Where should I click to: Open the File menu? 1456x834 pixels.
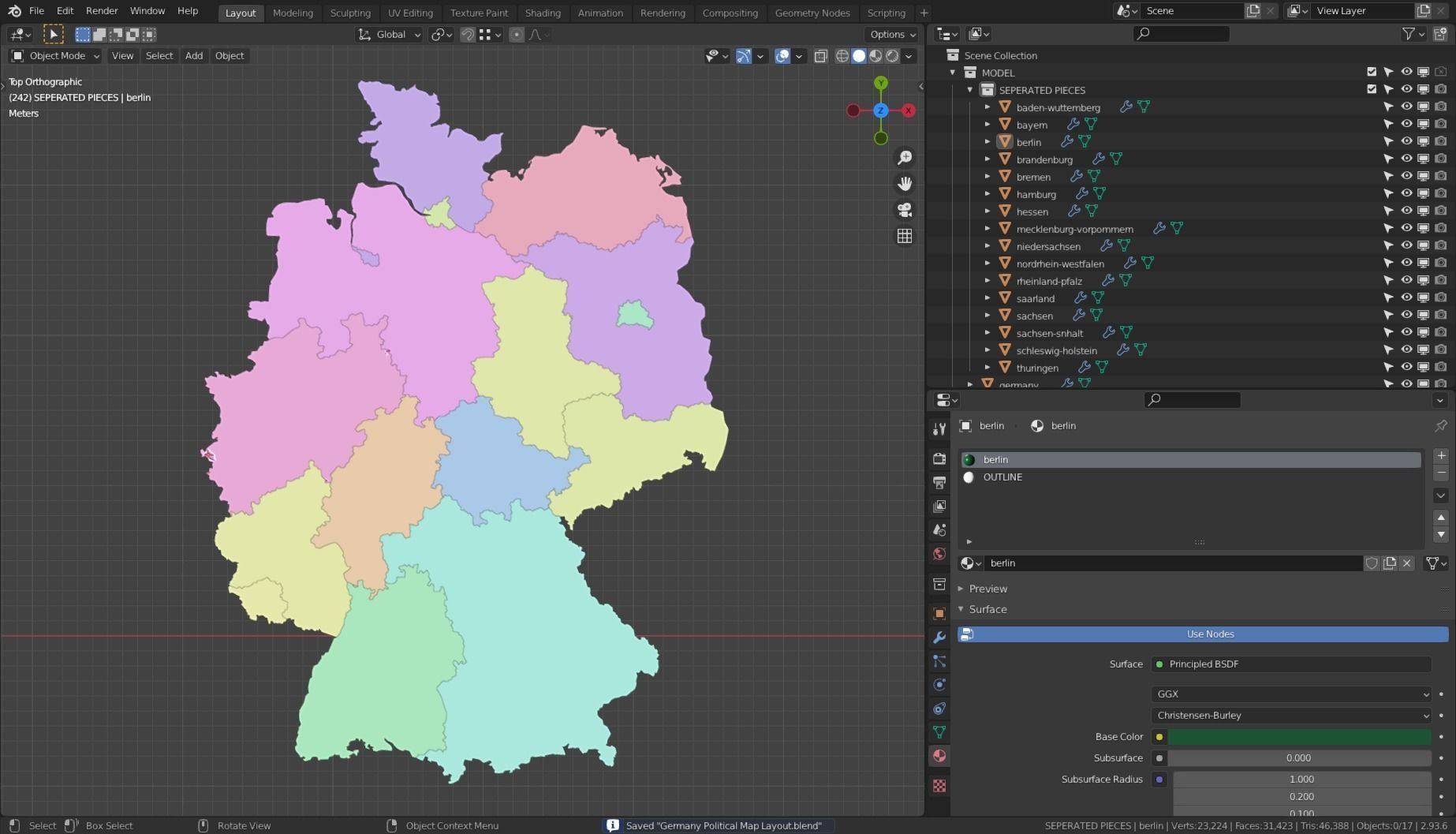(x=36, y=11)
